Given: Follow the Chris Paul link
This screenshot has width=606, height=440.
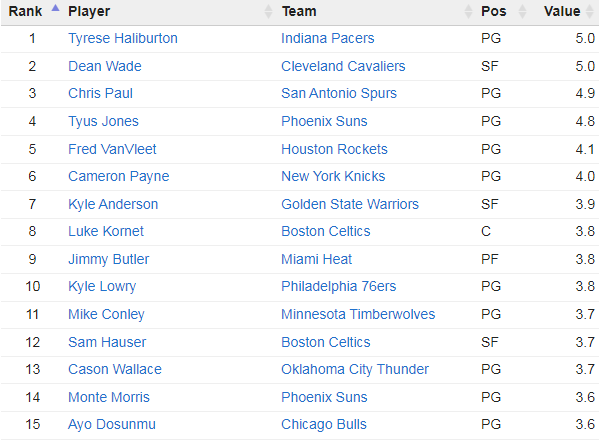Looking at the screenshot, I should (100, 94).
